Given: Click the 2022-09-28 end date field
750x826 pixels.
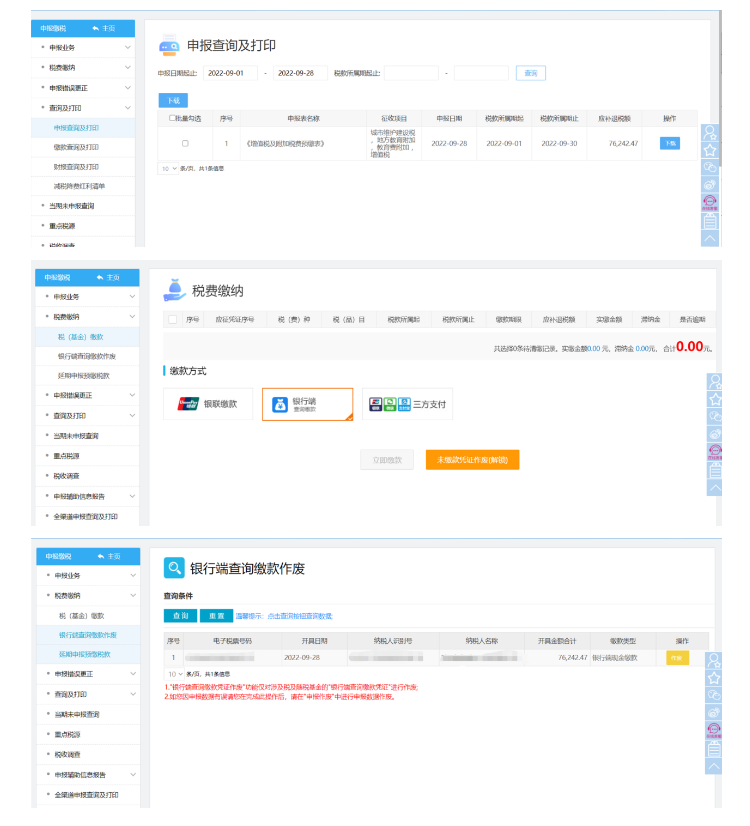Looking at the screenshot, I should pos(300,73).
